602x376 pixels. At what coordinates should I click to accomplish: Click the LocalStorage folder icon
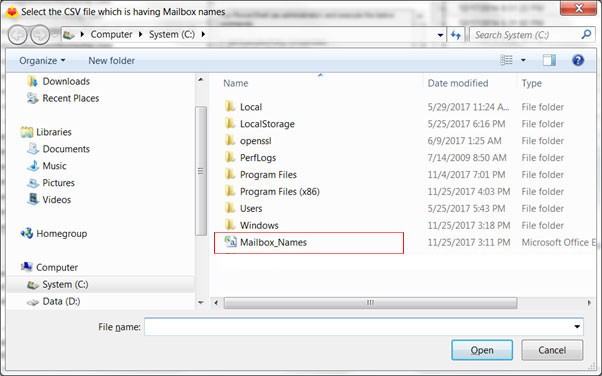(230, 123)
